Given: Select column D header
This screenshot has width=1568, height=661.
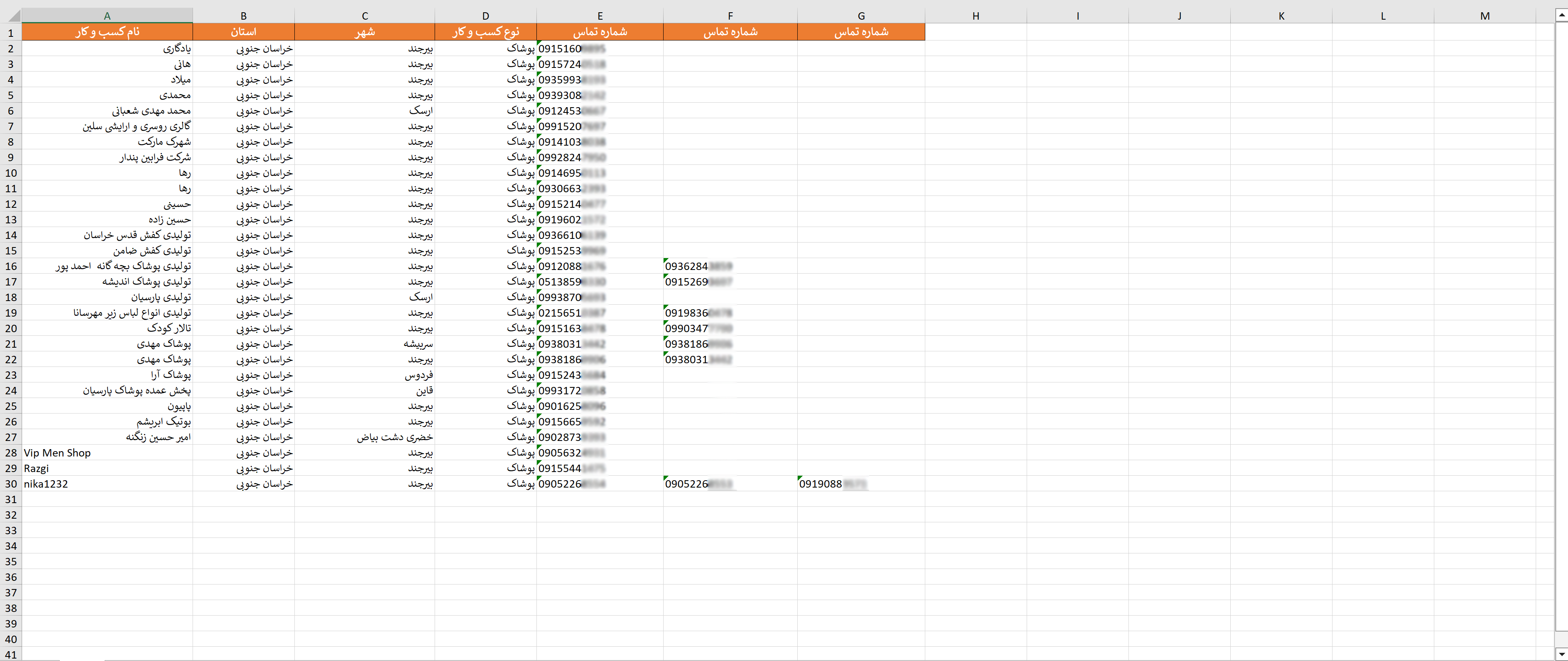Looking at the screenshot, I should (x=486, y=16).
